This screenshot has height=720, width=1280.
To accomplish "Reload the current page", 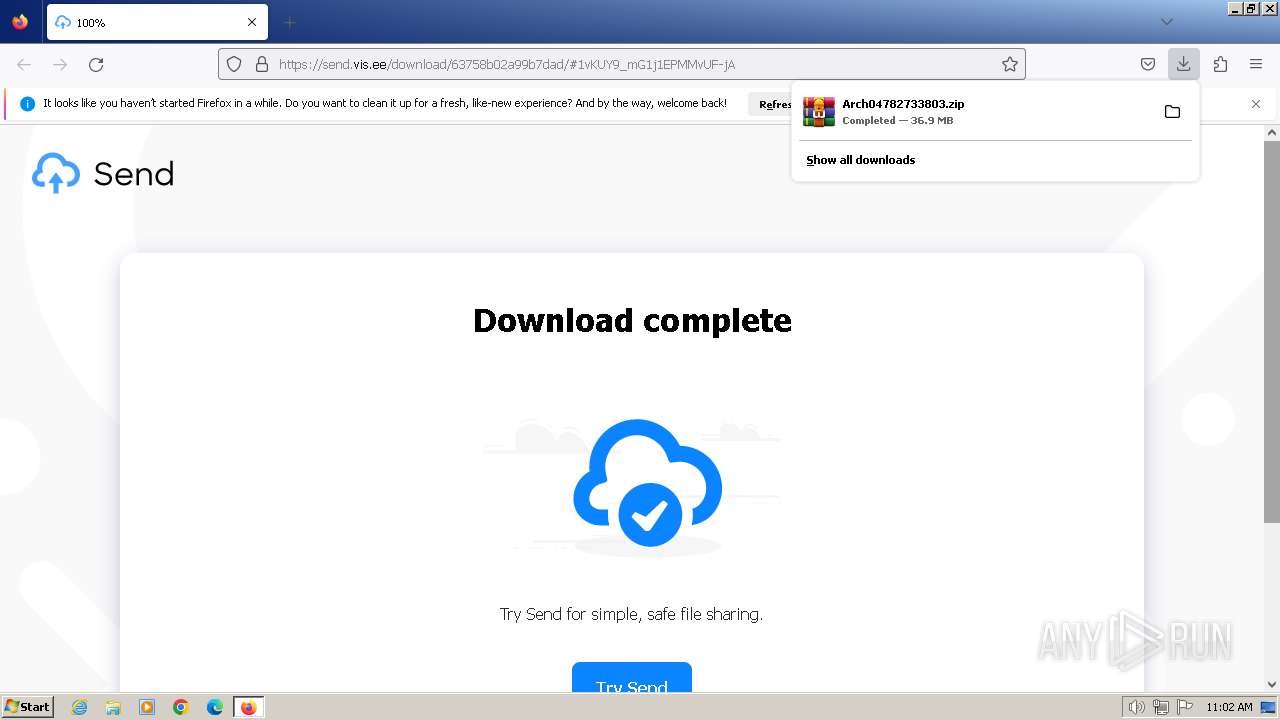I will click(96, 64).
